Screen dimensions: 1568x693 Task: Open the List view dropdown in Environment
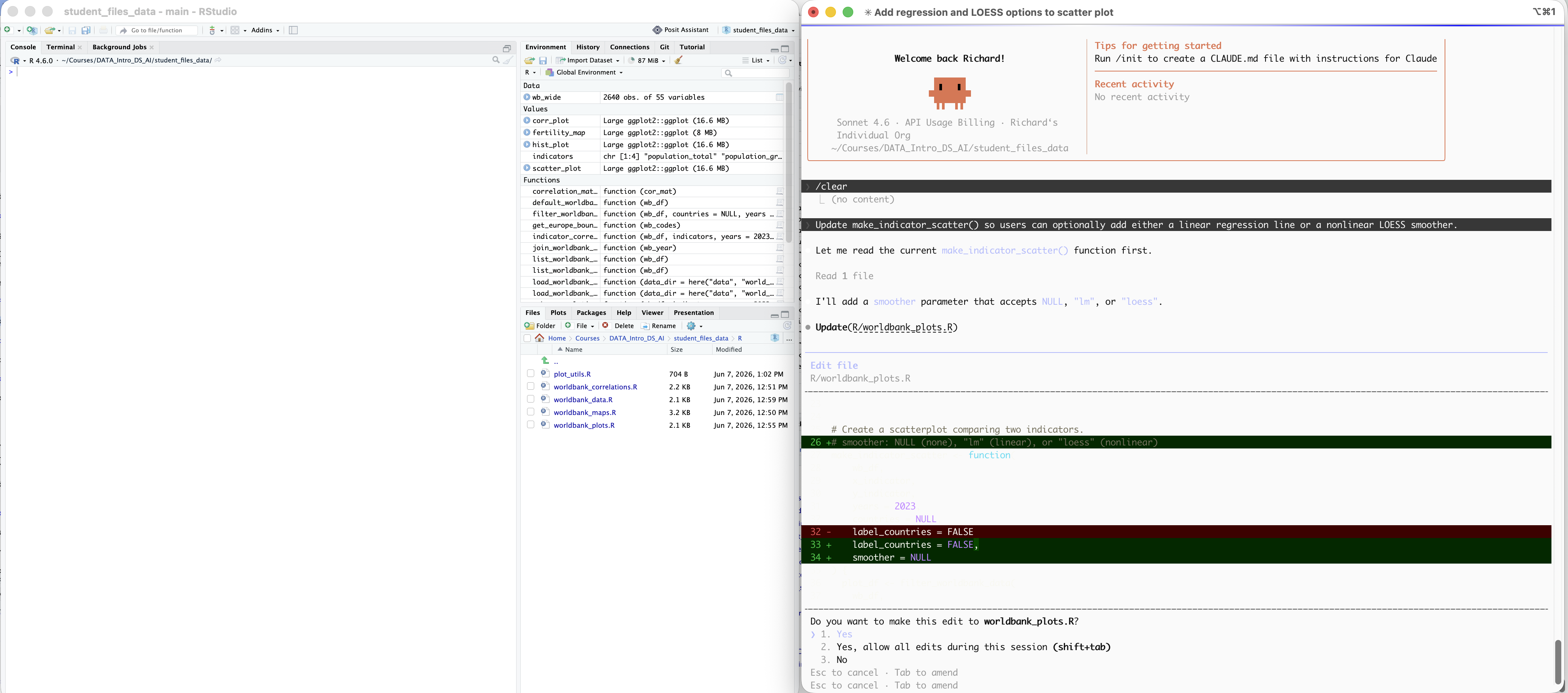pyautogui.click(x=756, y=60)
